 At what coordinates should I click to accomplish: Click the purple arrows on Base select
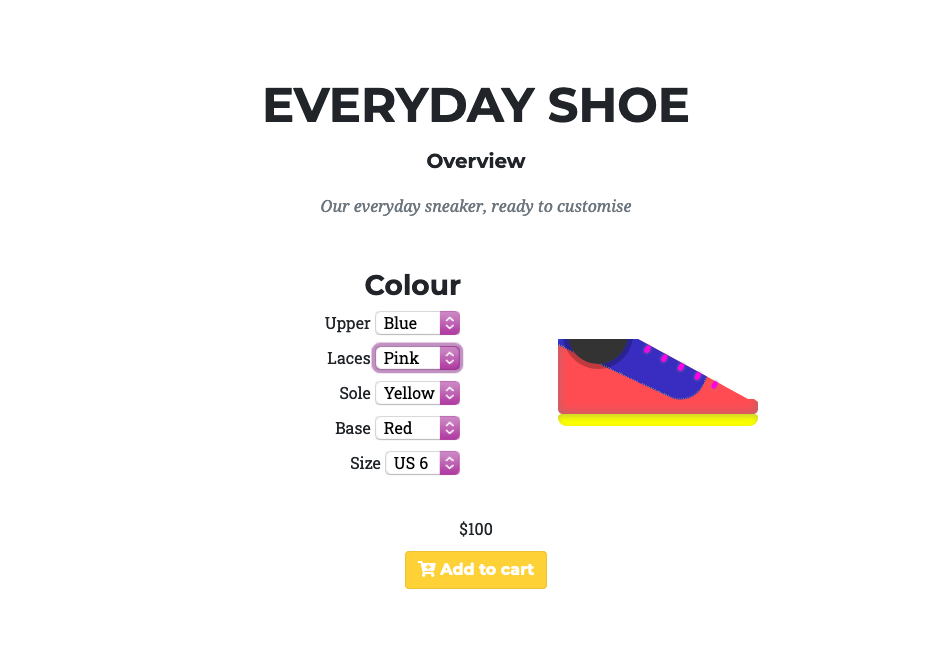pos(450,429)
